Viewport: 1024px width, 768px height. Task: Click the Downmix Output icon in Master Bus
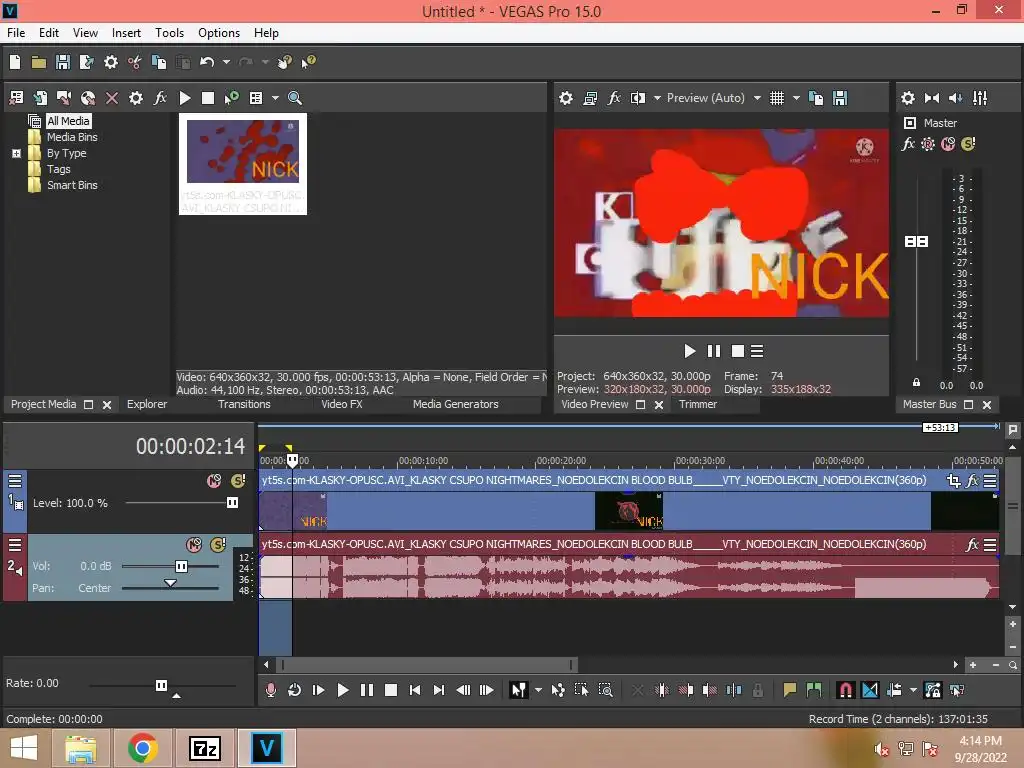point(932,98)
